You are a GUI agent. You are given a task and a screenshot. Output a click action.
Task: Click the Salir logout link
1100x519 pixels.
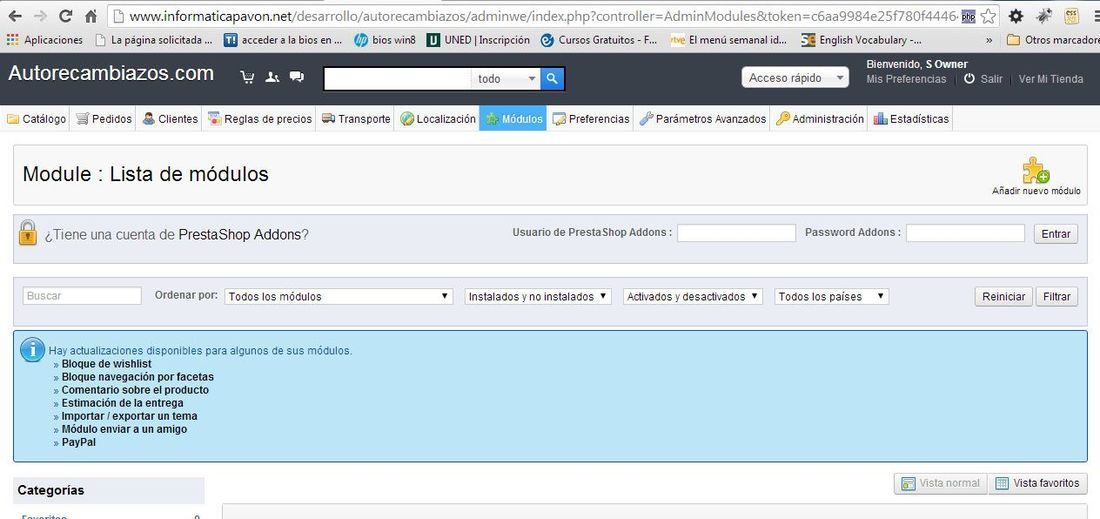991,79
